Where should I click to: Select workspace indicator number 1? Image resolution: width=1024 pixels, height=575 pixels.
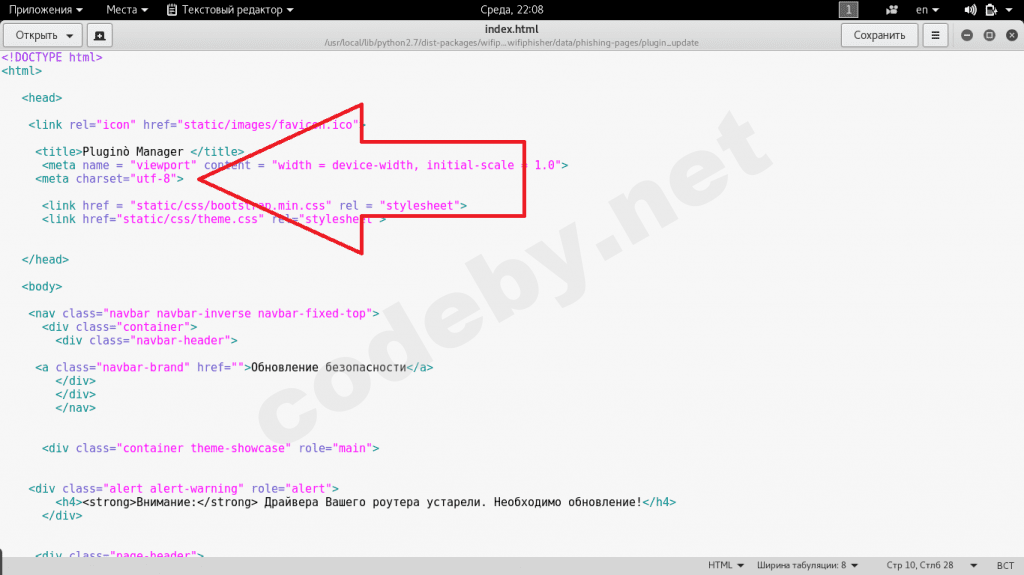848,10
